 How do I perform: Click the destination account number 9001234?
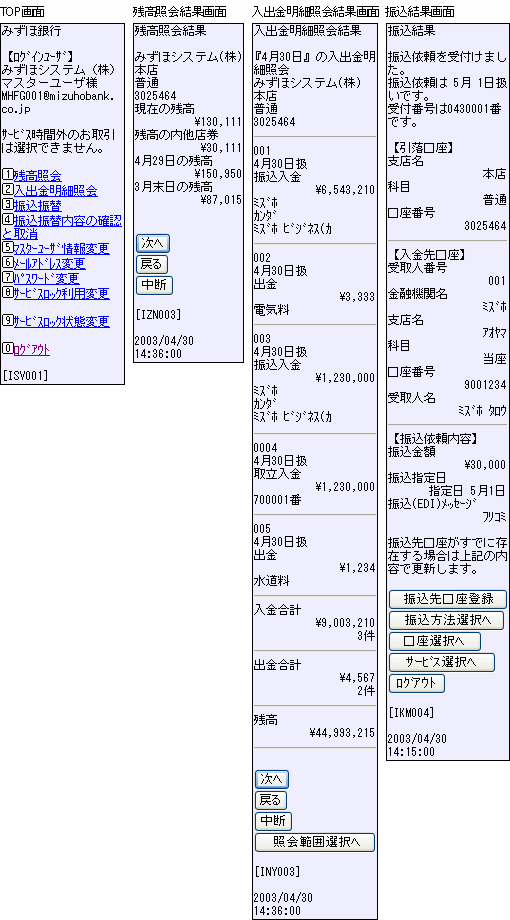[485, 384]
